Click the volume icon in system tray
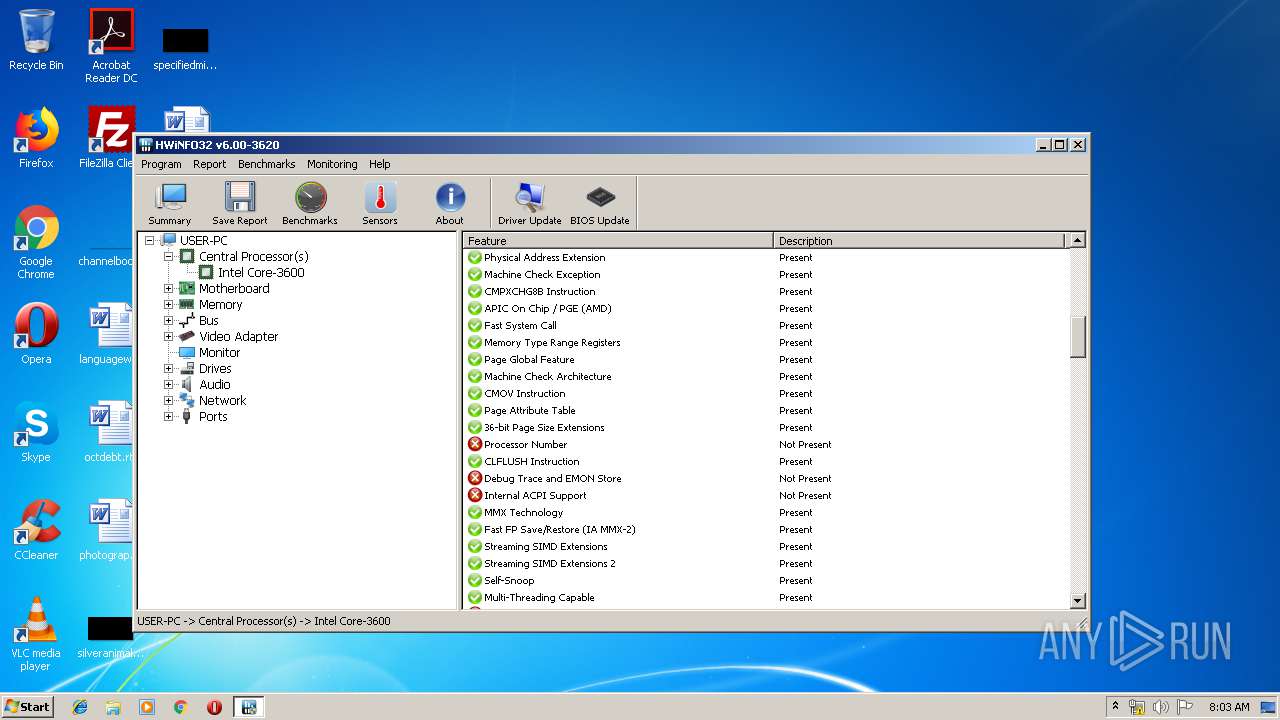Screen dimensions: 1280x720 1161,707
